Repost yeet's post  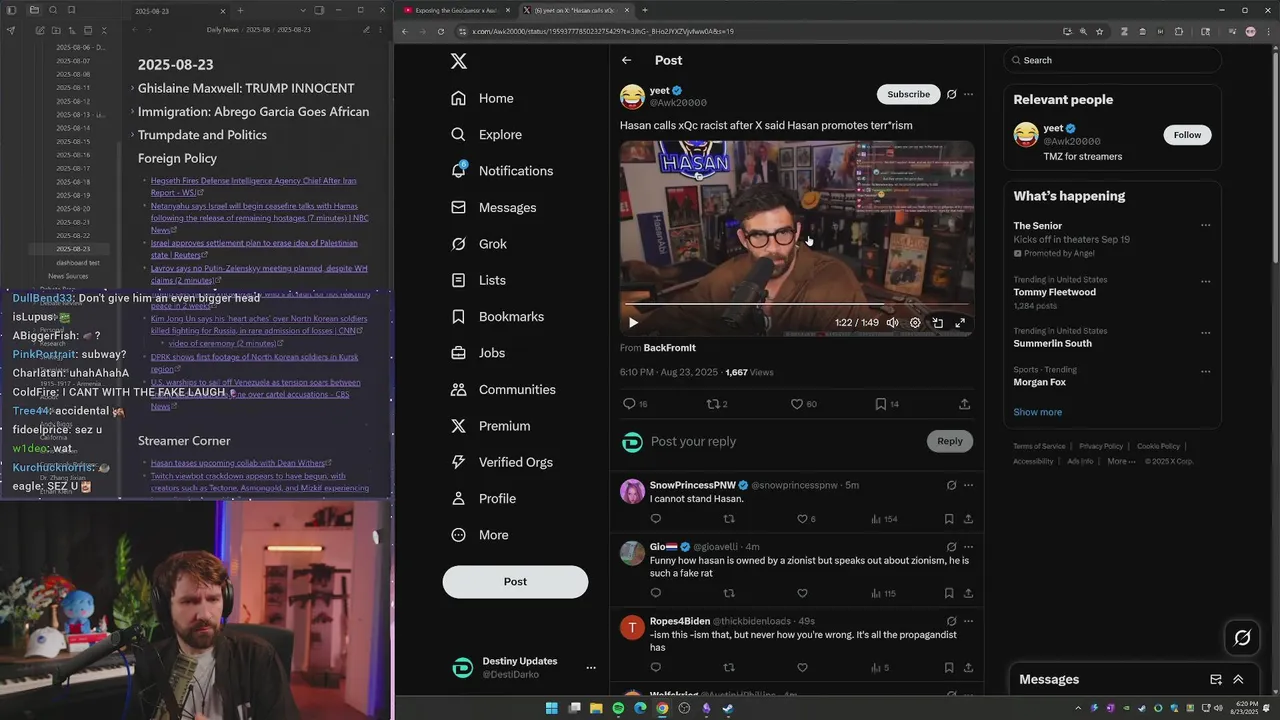[x=713, y=404]
